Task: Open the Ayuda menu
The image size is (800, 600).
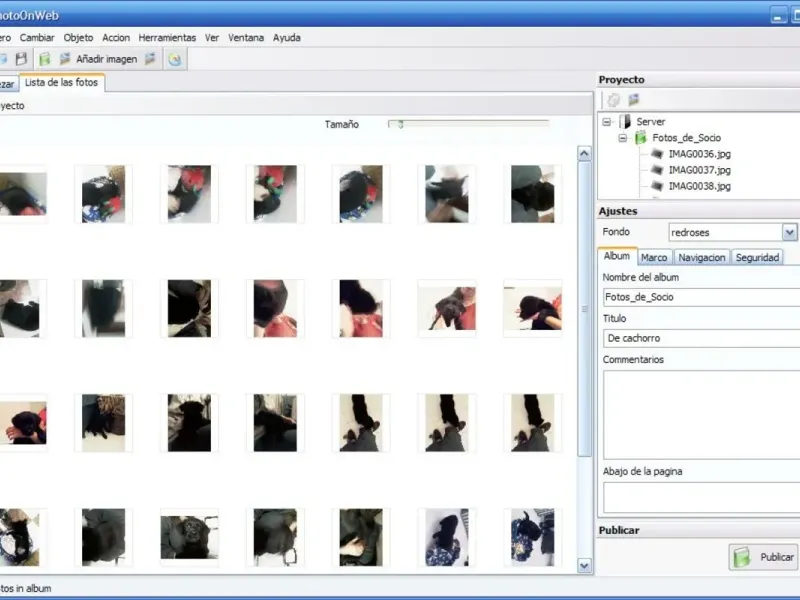Action: click(286, 38)
